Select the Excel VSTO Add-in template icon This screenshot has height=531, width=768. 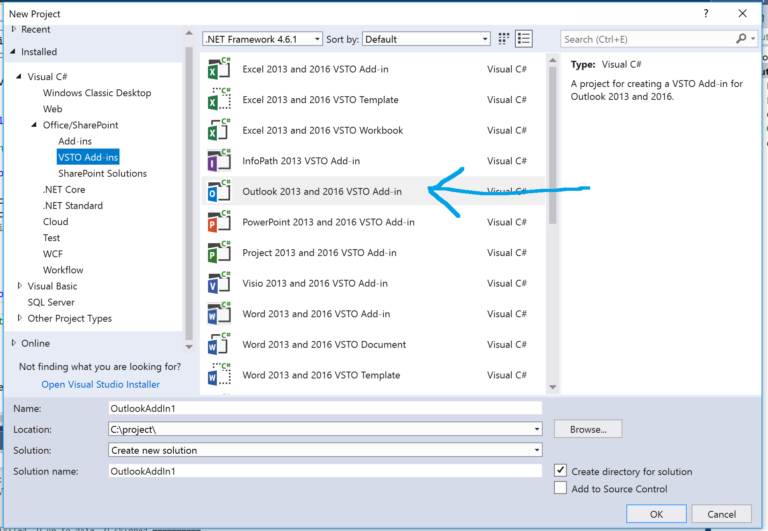click(x=219, y=69)
